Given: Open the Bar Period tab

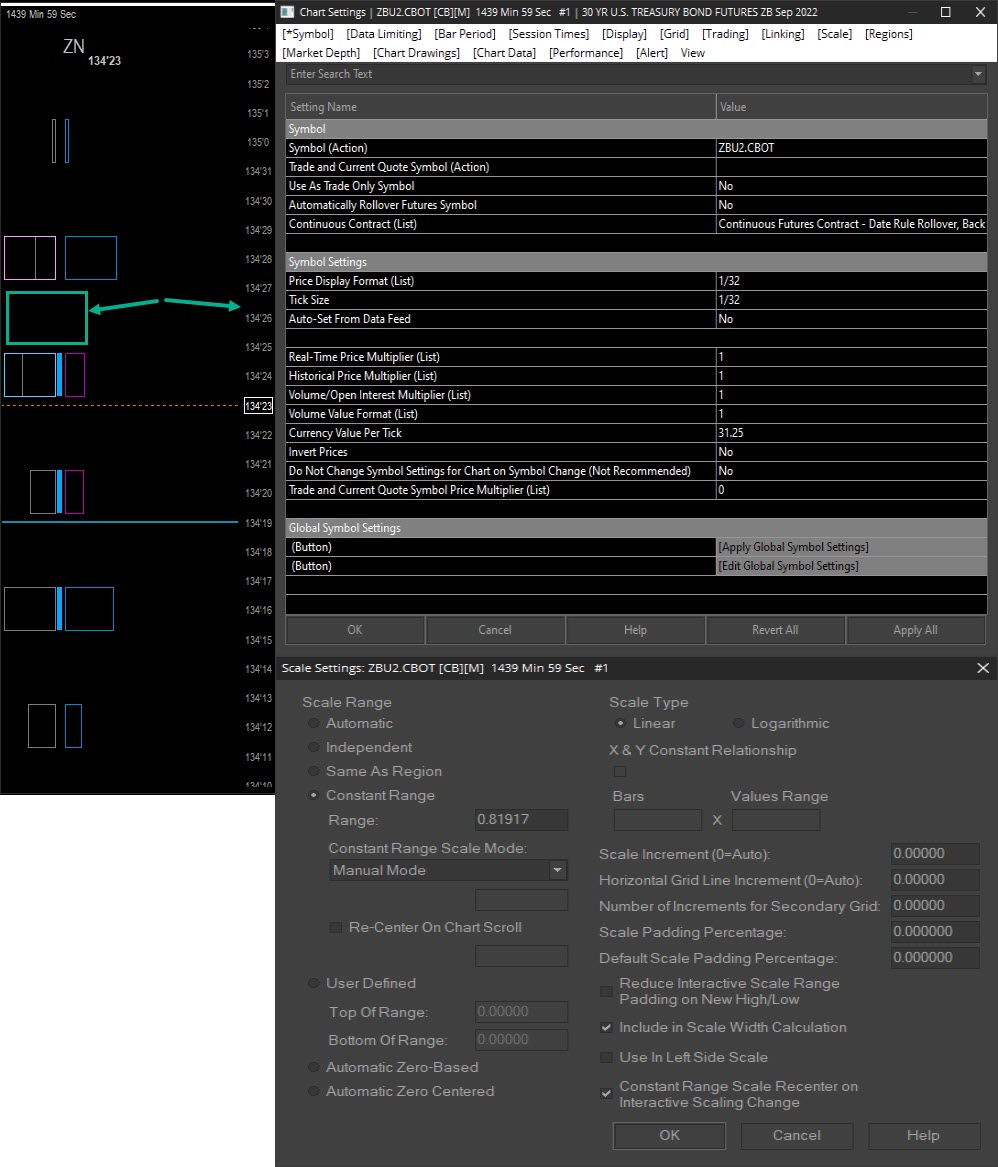Looking at the screenshot, I should 464,34.
